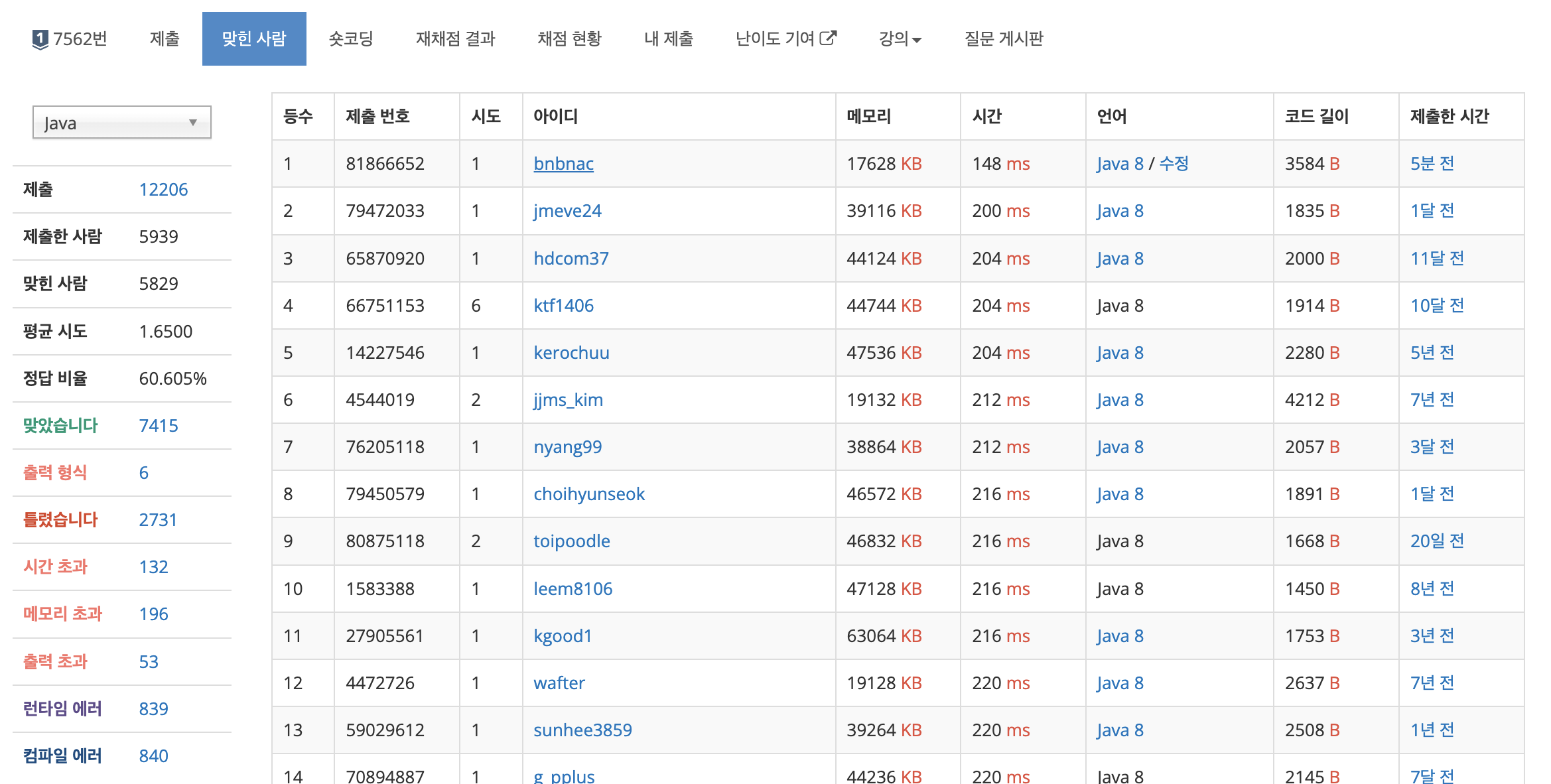Click the 840 컴파일 에러 count
The height and width of the screenshot is (784, 1551).
pyautogui.click(x=154, y=756)
